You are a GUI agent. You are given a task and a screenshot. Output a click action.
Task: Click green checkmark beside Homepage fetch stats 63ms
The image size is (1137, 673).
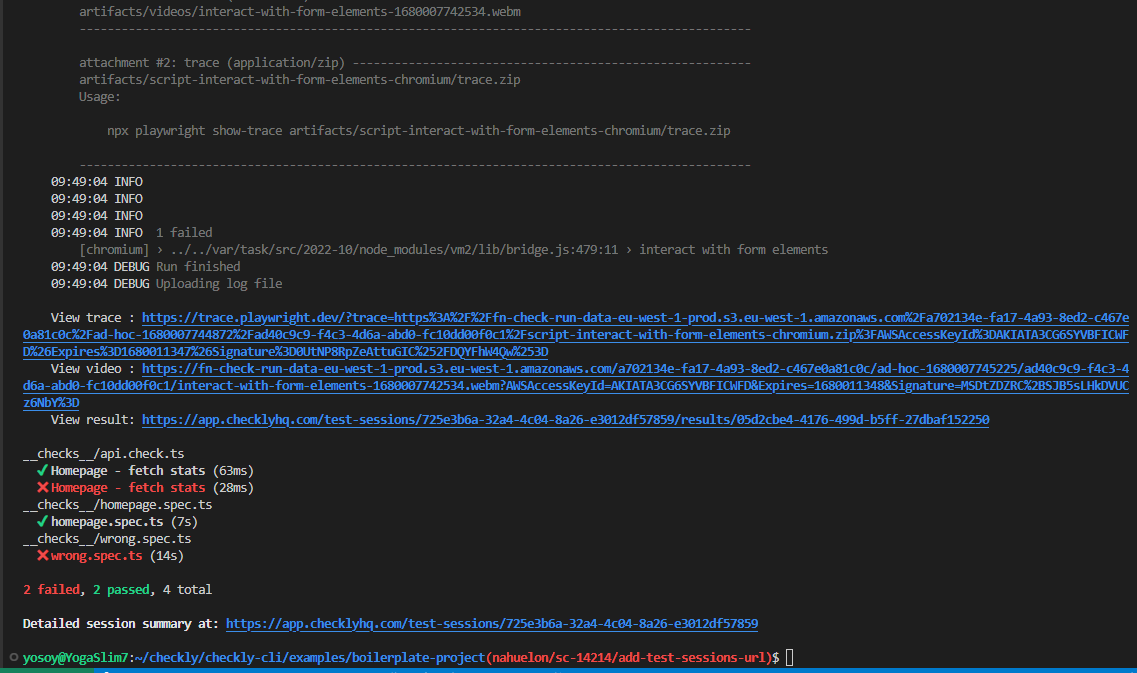[x=43, y=471]
